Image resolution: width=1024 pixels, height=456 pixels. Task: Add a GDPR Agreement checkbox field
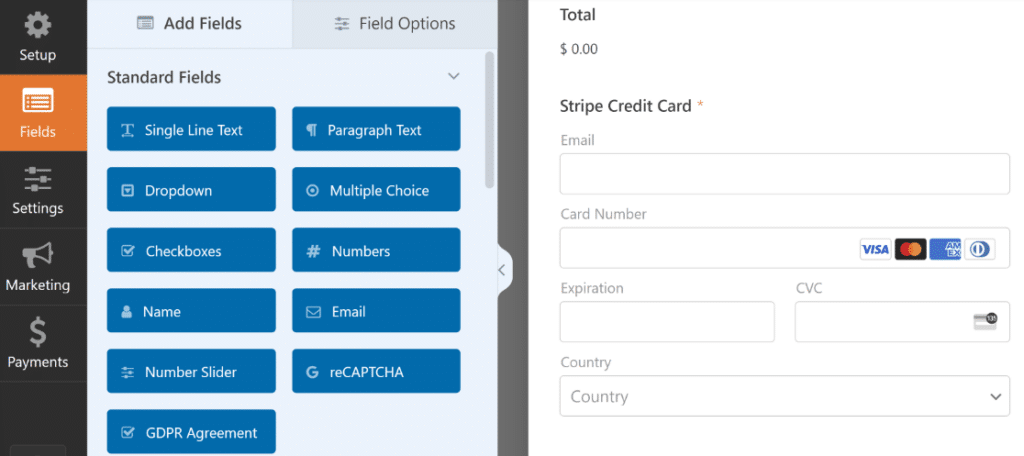(x=191, y=433)
